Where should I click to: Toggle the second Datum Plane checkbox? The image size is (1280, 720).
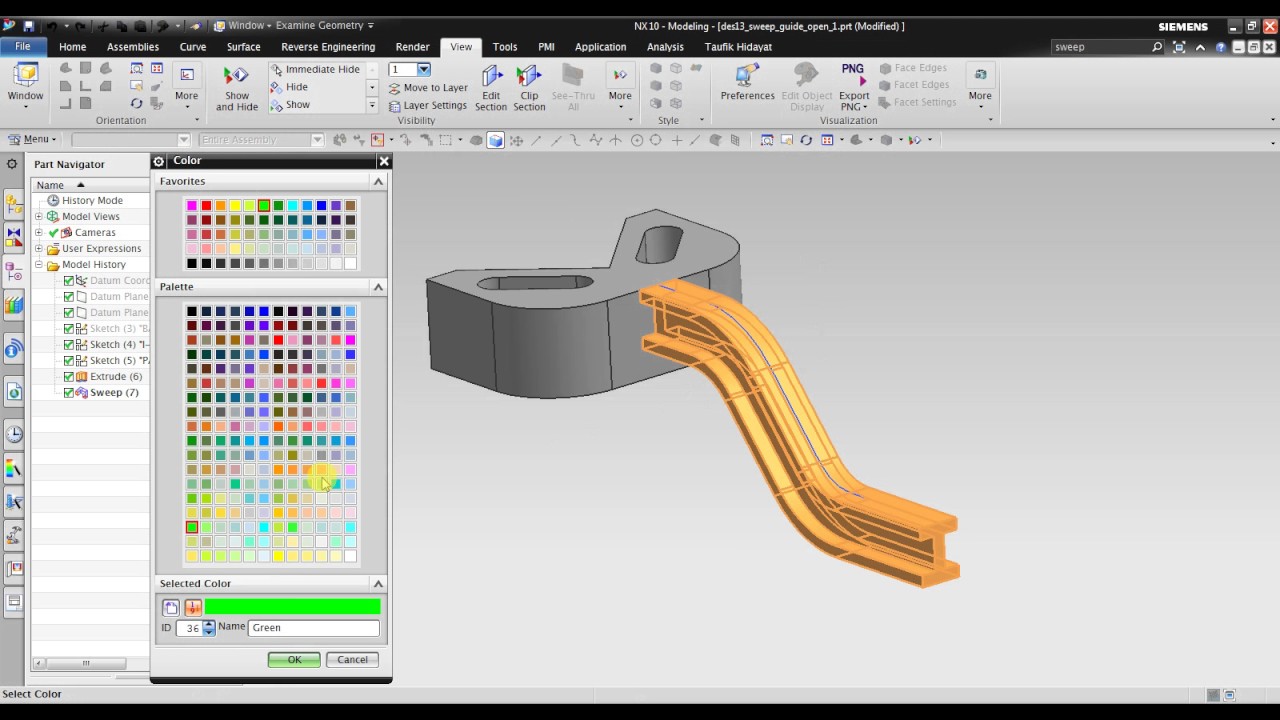pyautogui.click(x=69, y=313)
